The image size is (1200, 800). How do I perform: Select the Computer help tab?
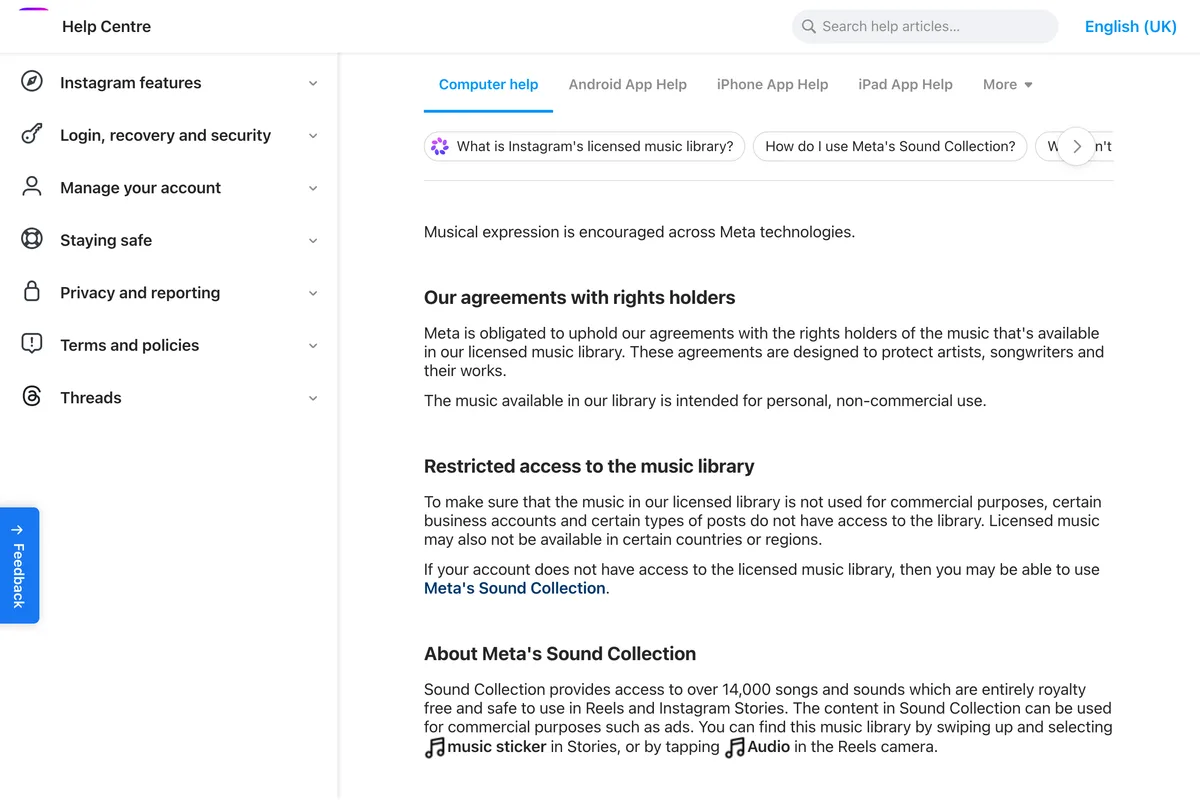(488, 84)
